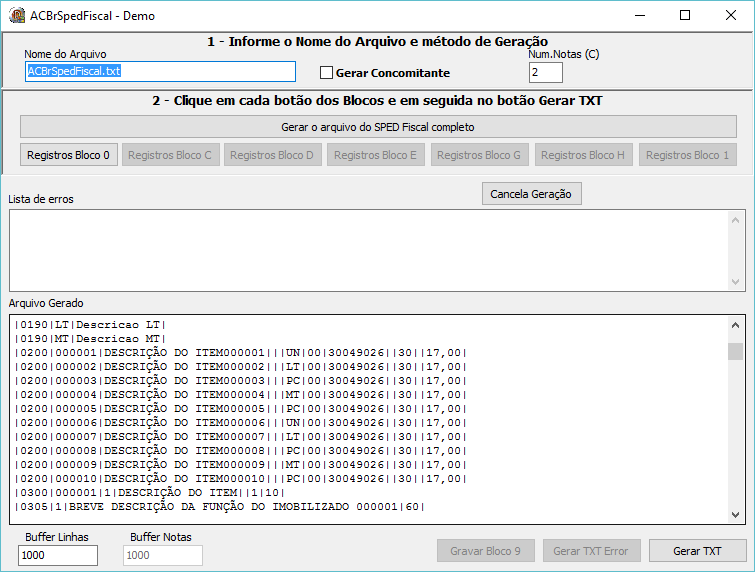Screen dimensions: 755x572
Task: Click the Registros Bloco D button
Action: [x=273, y=155]
